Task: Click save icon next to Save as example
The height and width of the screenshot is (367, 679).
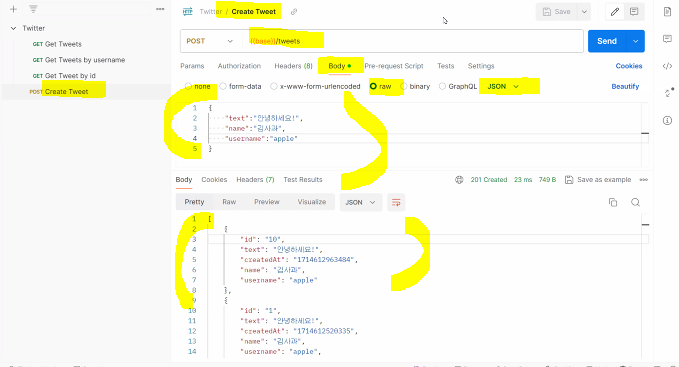Action: coord(569,180)
